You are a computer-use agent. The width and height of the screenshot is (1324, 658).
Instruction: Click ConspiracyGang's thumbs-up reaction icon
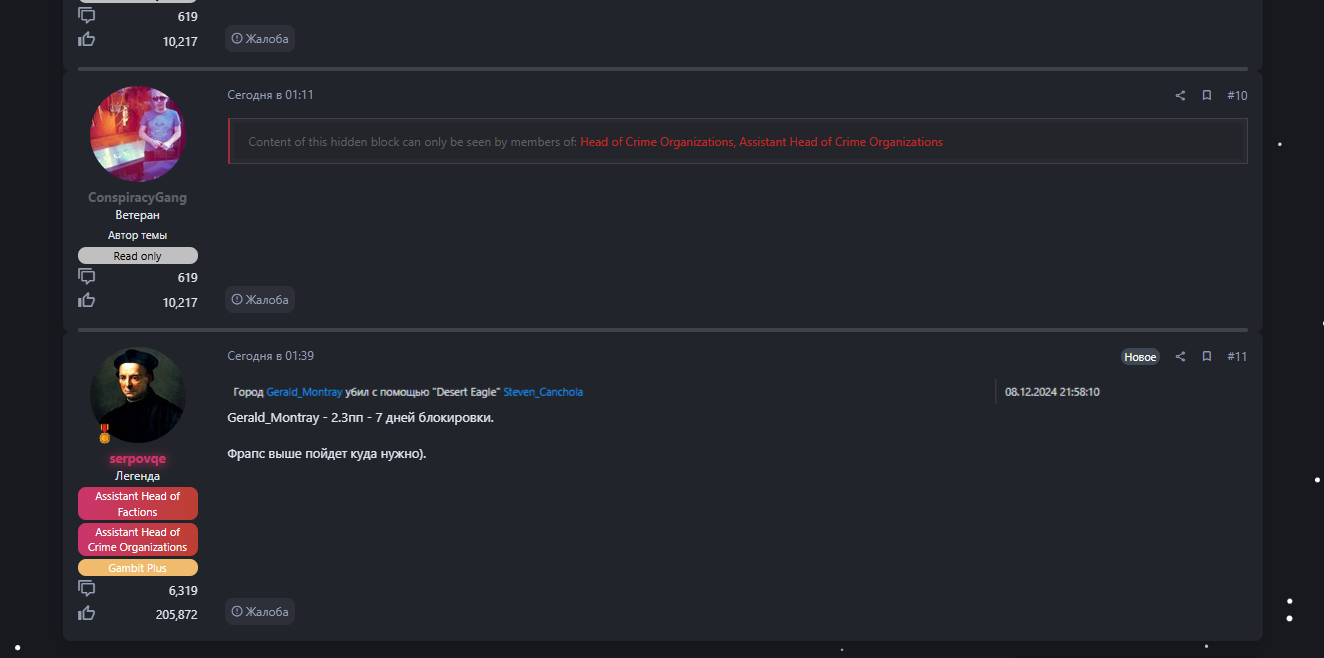(87, 301)
